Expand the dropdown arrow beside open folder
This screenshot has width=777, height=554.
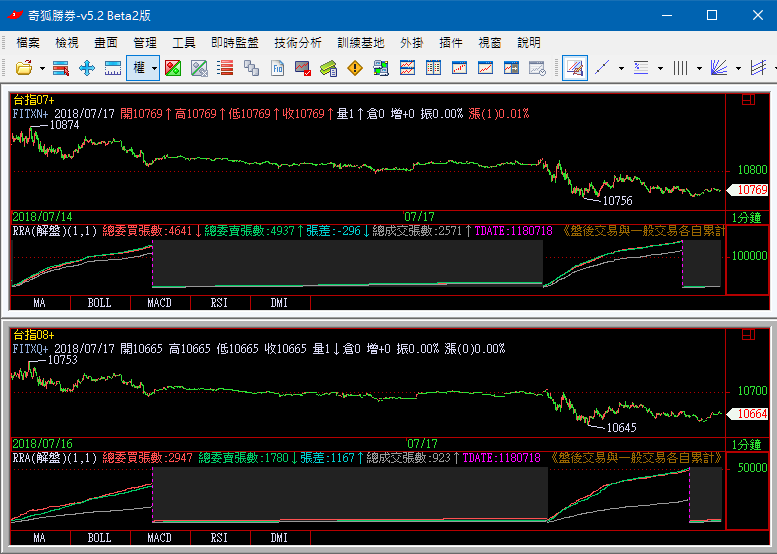pyautogui.click(x=40, y=68)
